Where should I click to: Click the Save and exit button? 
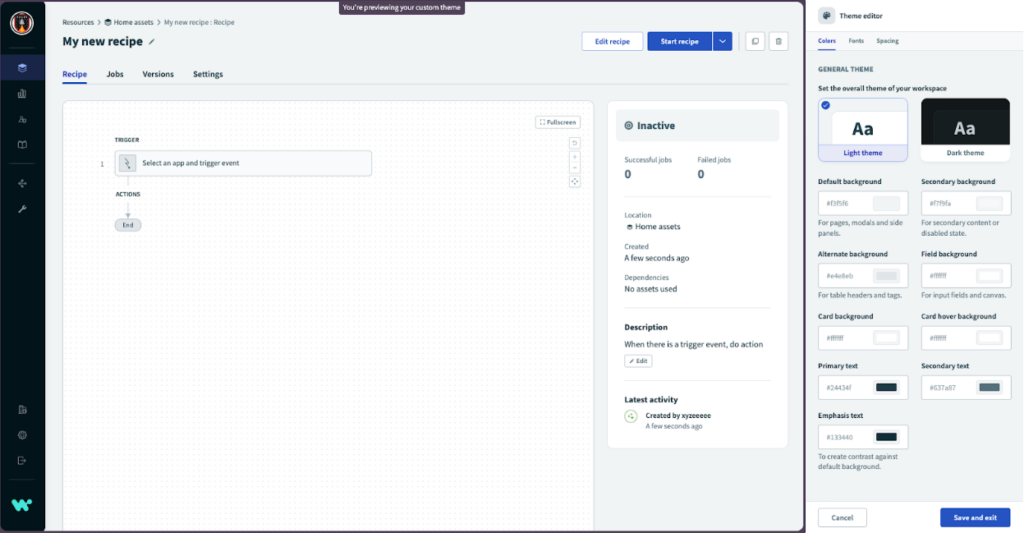(975, 517)
